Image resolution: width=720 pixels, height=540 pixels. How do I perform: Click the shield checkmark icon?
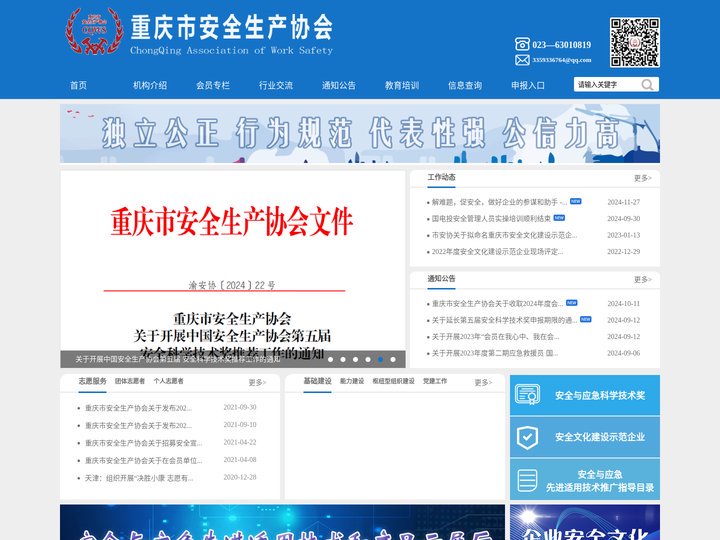(x=527, y=437)
